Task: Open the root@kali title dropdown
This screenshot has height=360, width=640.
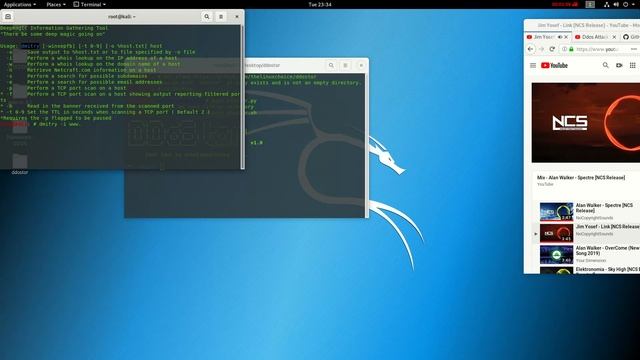Action: (x=122, y=17)
